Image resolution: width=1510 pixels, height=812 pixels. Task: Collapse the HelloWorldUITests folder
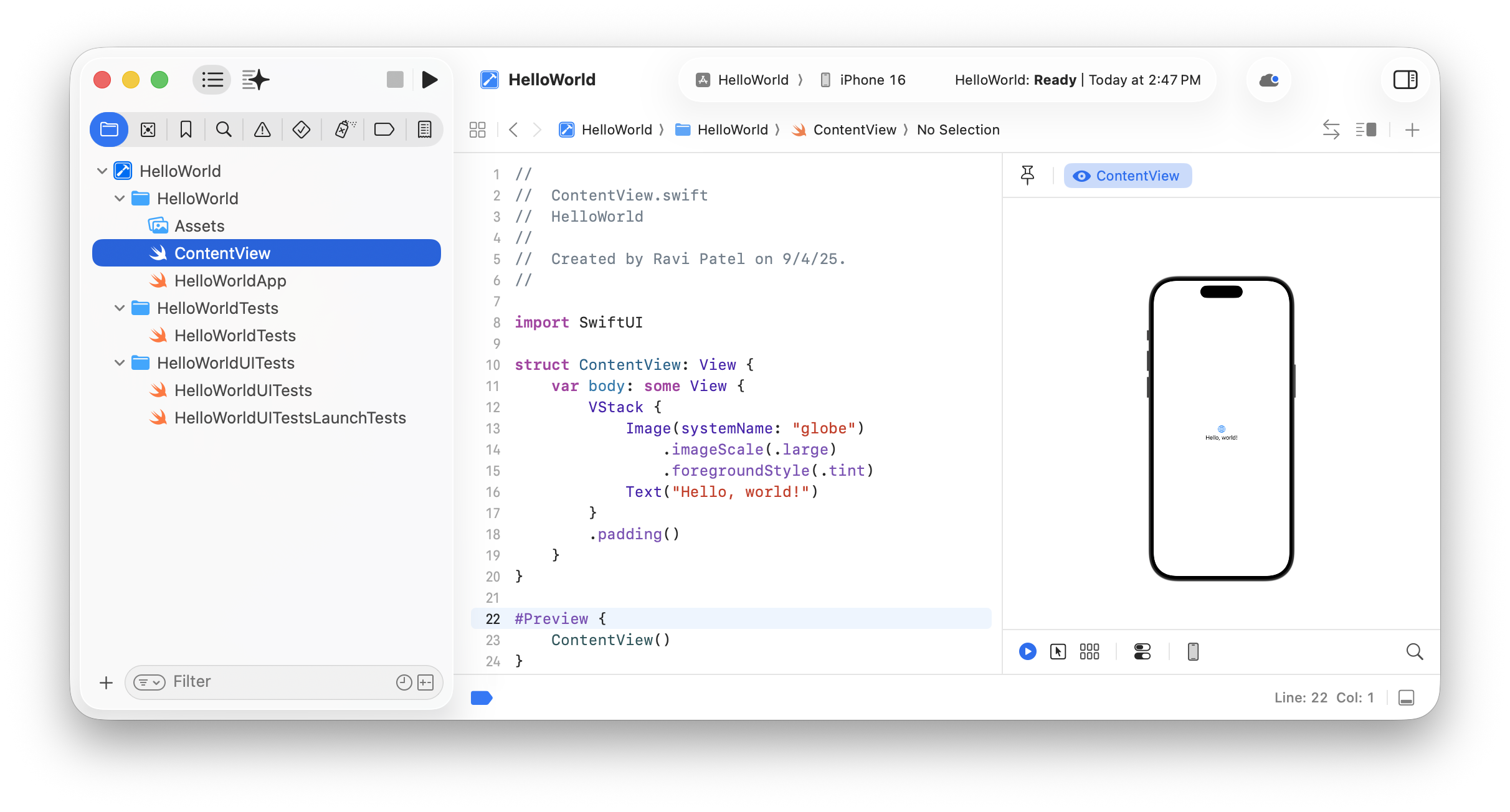(x=120, y=363)
